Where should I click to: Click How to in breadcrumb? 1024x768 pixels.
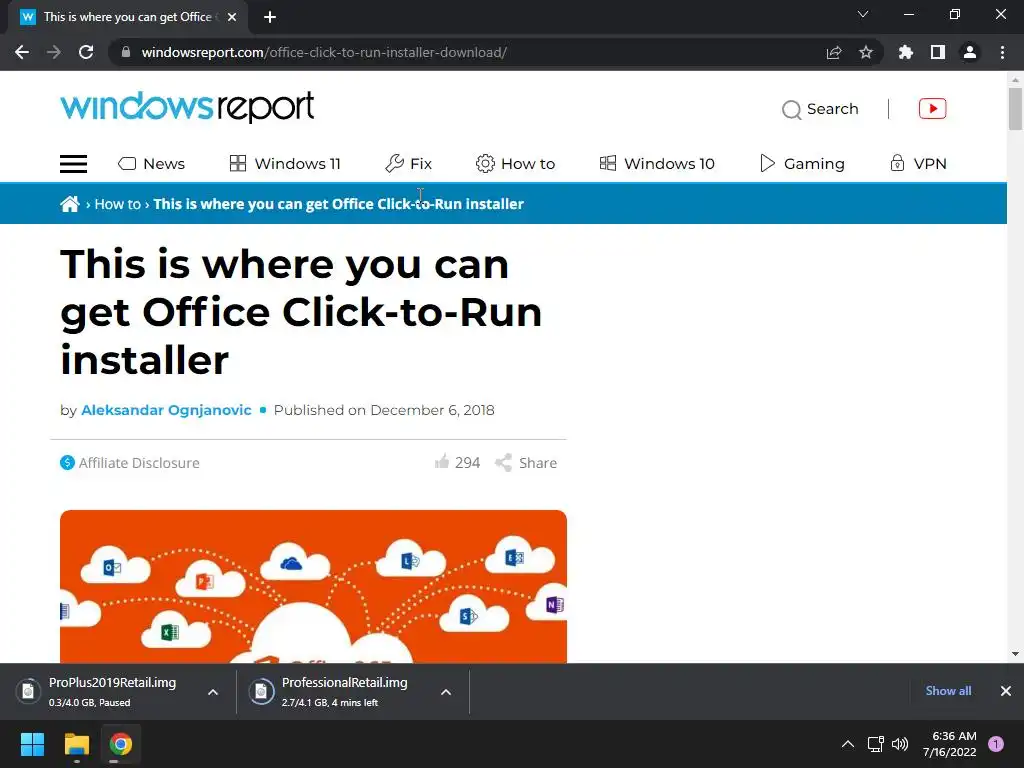click(118, 204)
